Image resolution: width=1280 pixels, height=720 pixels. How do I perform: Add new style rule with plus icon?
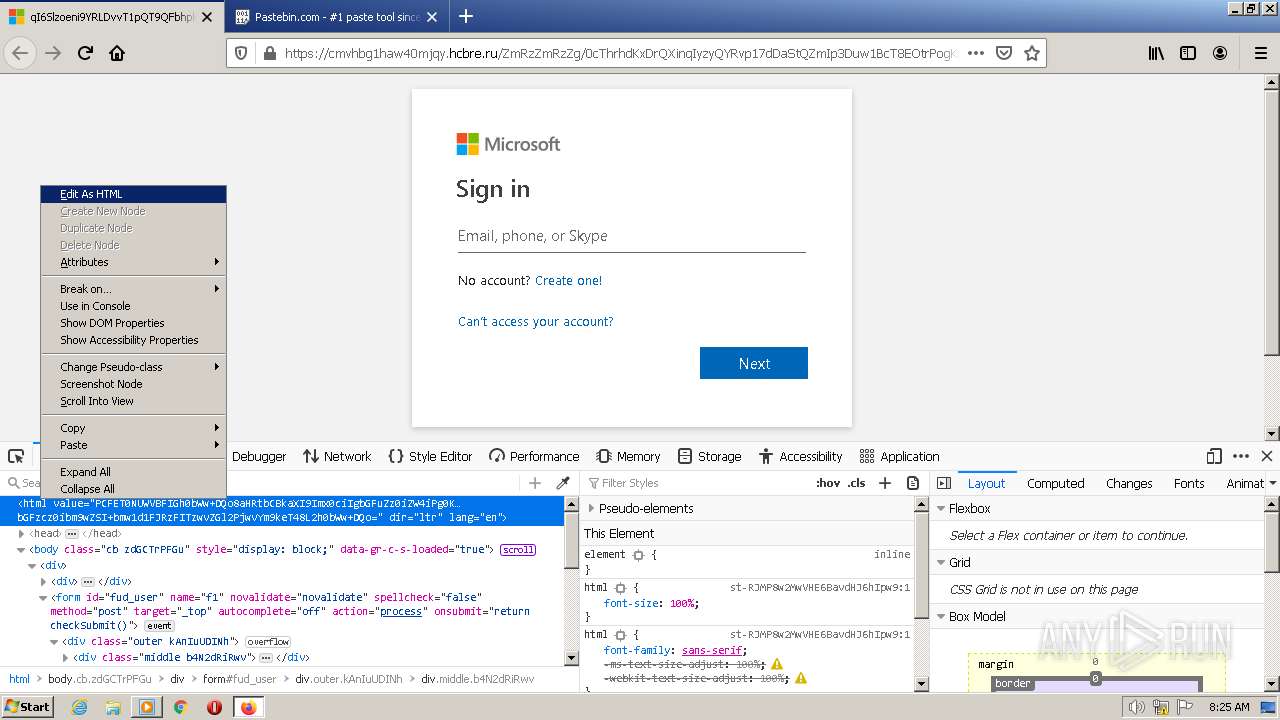coord(884,483)
